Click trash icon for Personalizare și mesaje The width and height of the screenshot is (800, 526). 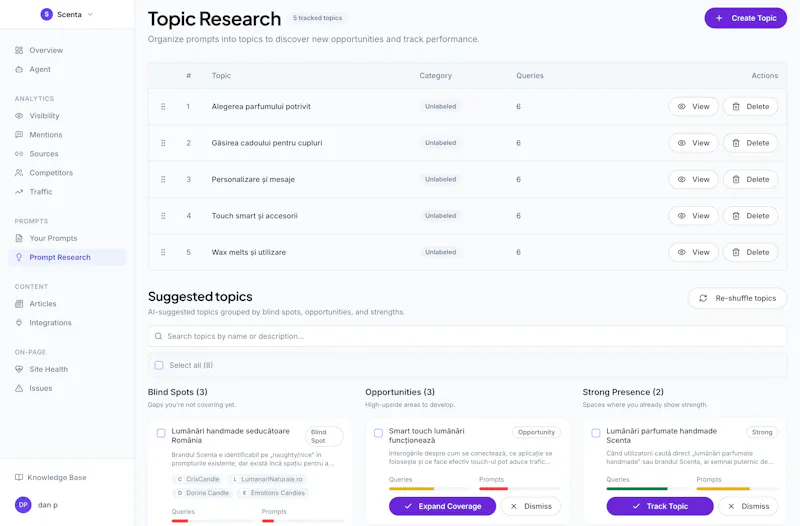coord(736,180)
